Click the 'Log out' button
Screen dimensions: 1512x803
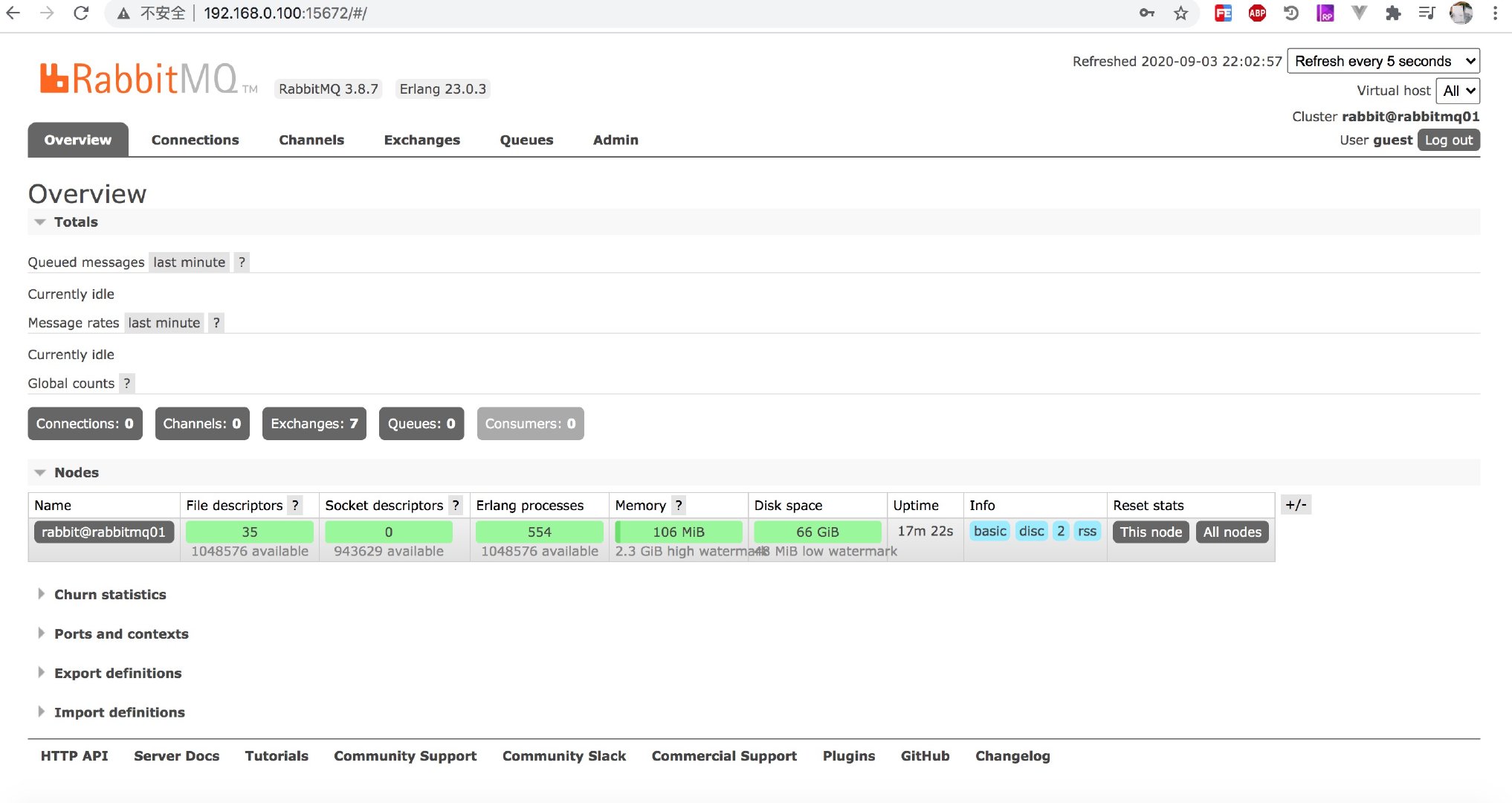(1448, 140)
